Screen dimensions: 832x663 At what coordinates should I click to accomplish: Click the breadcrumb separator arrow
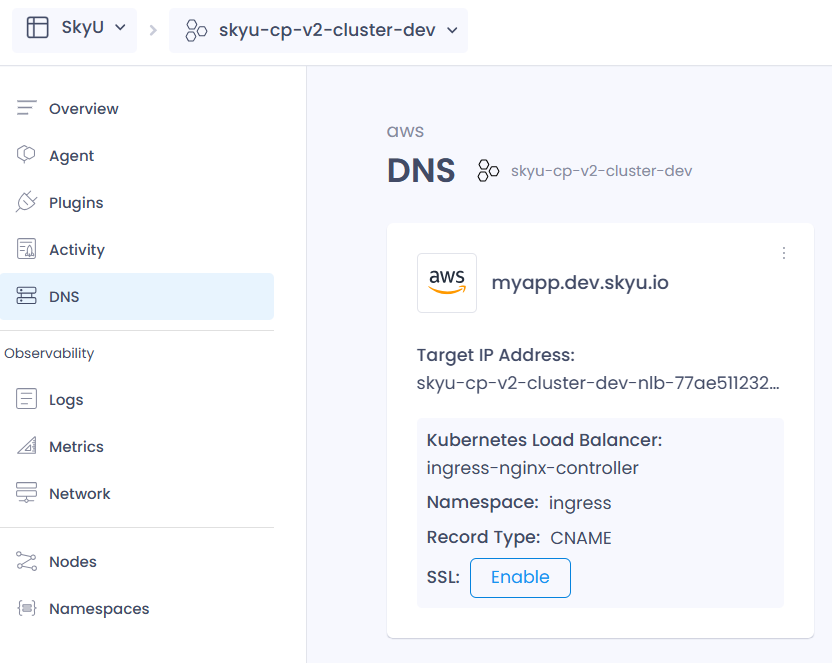coord(153,30)
